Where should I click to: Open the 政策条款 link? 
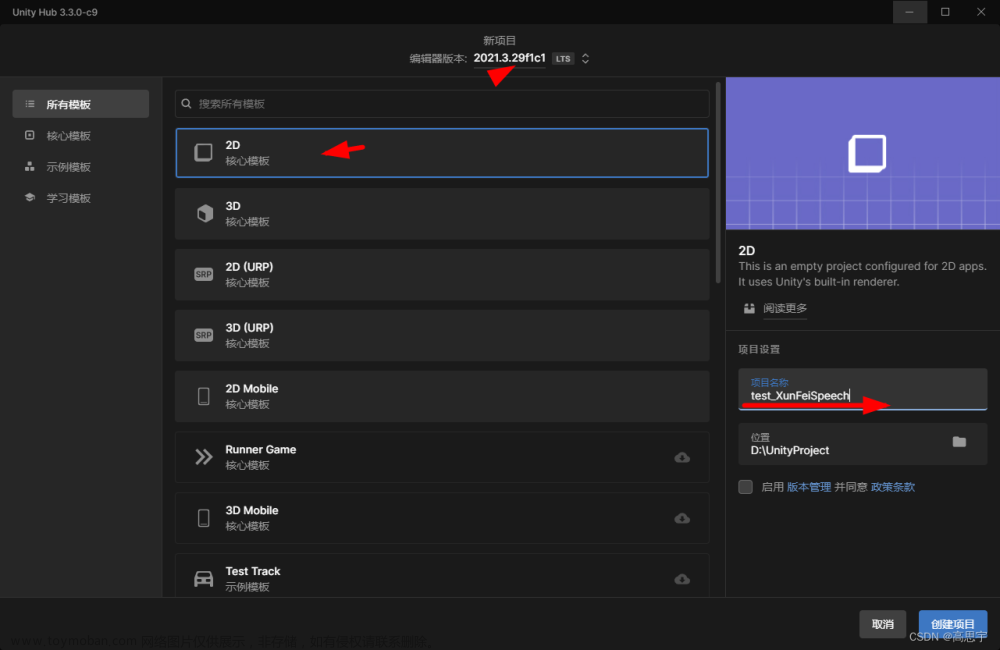click(x=893, y=487)
